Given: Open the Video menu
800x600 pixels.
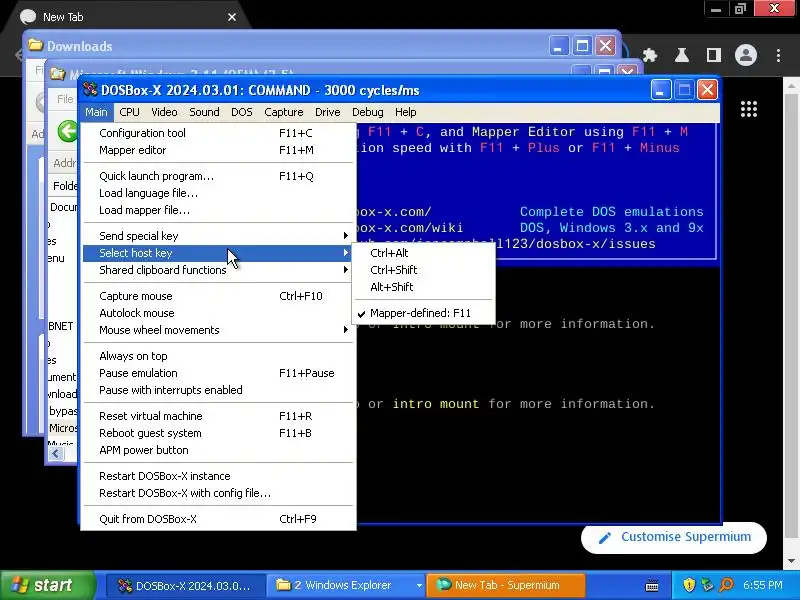Looking at the screenshot, I should pos(164,112).
